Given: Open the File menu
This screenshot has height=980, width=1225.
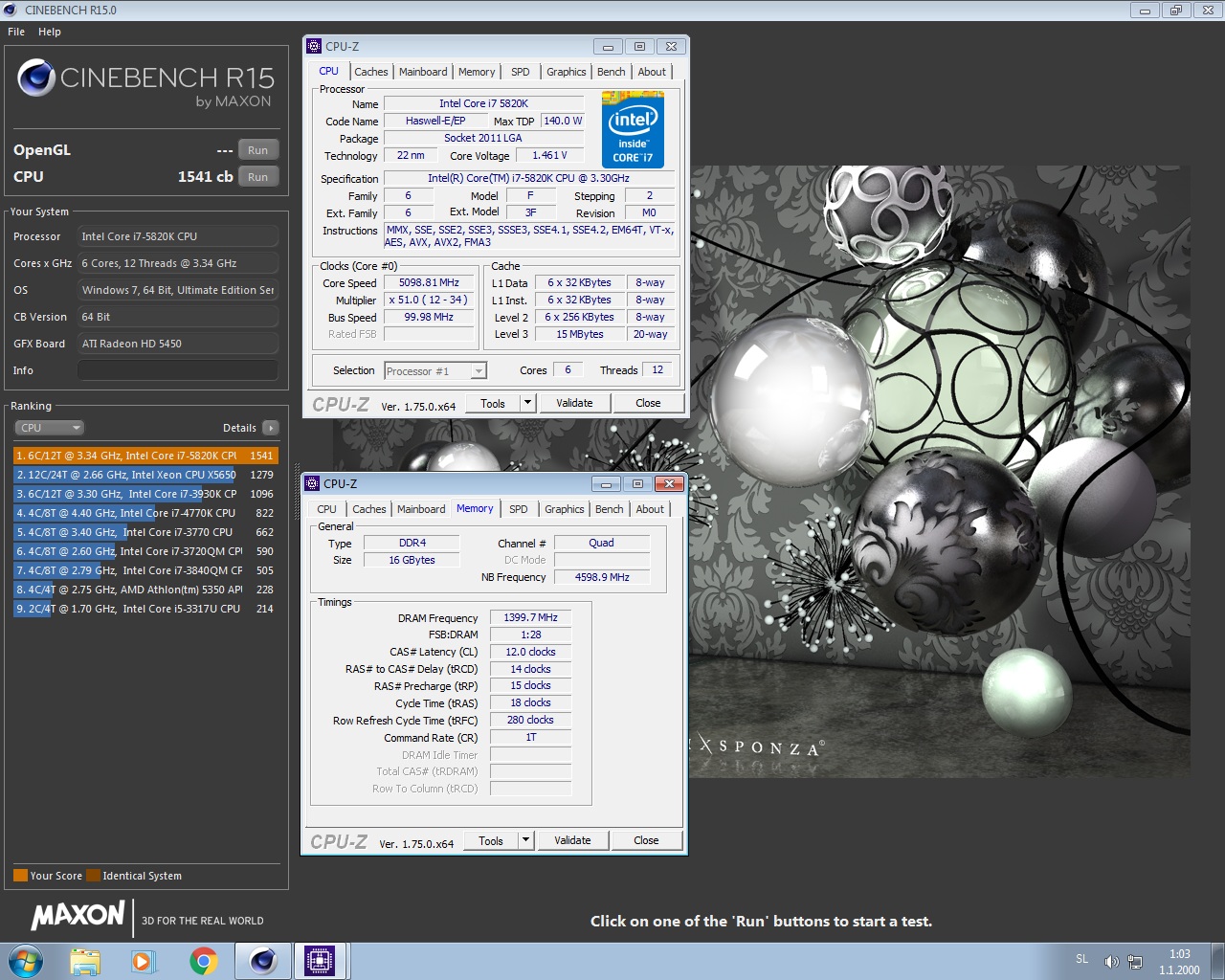Looking at the screenshot, I should 16,32.
